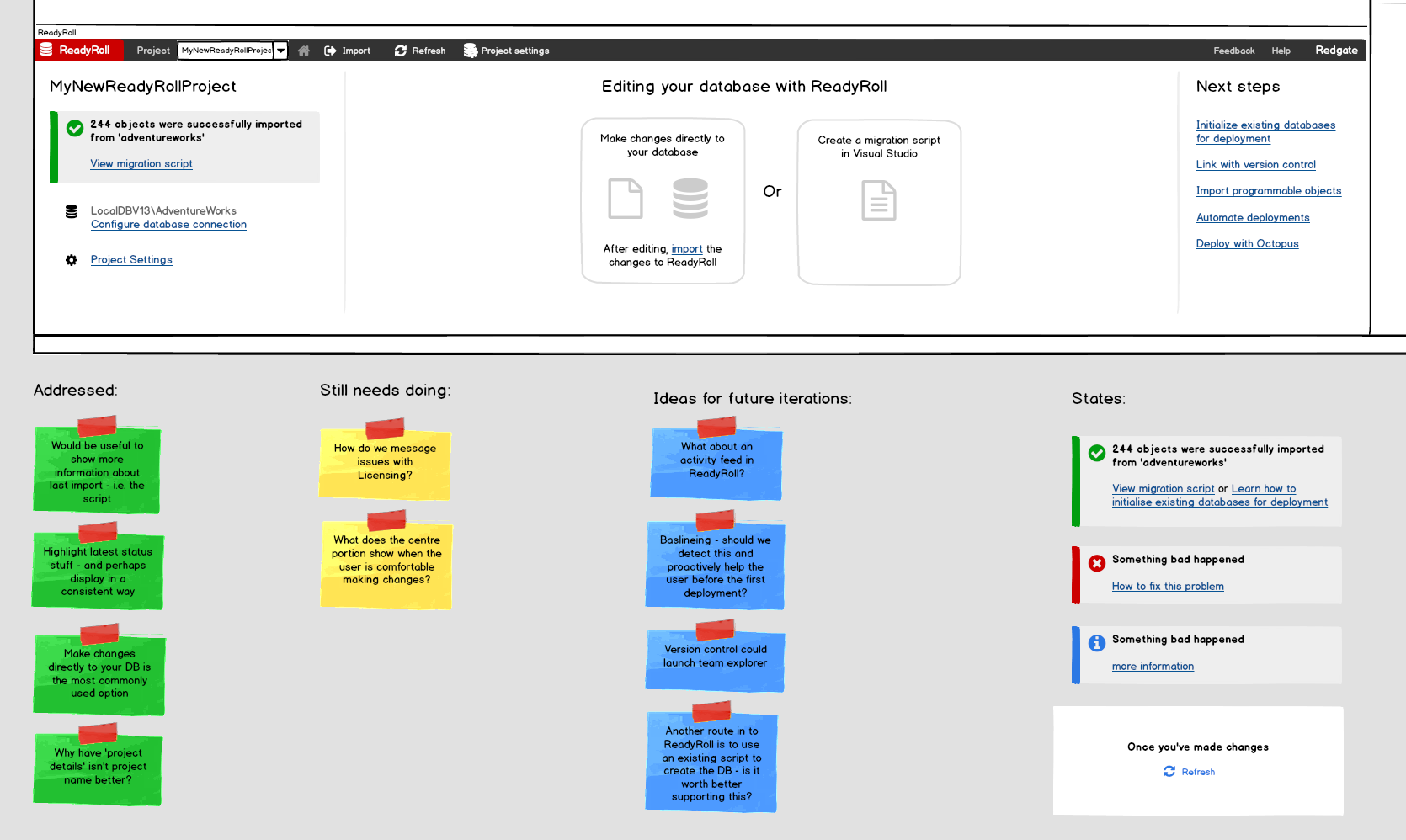This screenshot has height=840, width=1406.
Task: Click the Import icon on the toolbar
Action: (332, 50)
